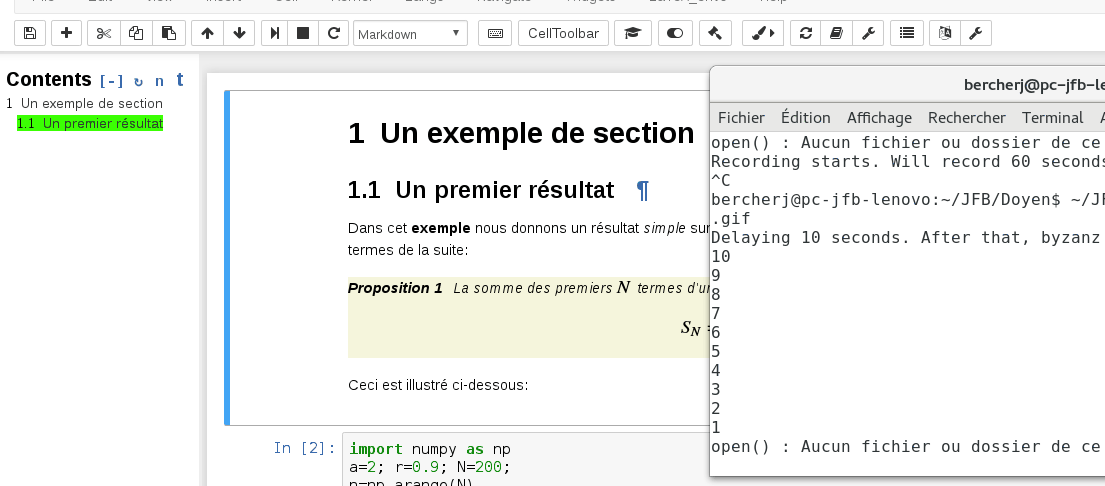The width and height of the screenshot is (1105, 486).
Task: Open the Fichier menu in terminal
Action: tap(741, 118)
